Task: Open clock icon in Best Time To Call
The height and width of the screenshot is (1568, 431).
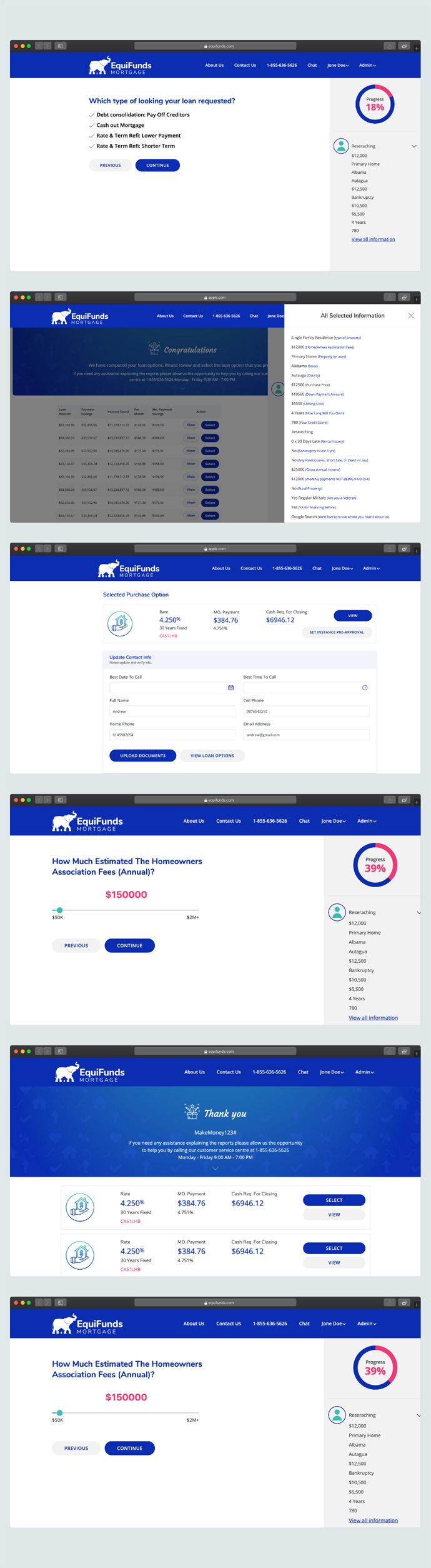Action: (365, 688)
